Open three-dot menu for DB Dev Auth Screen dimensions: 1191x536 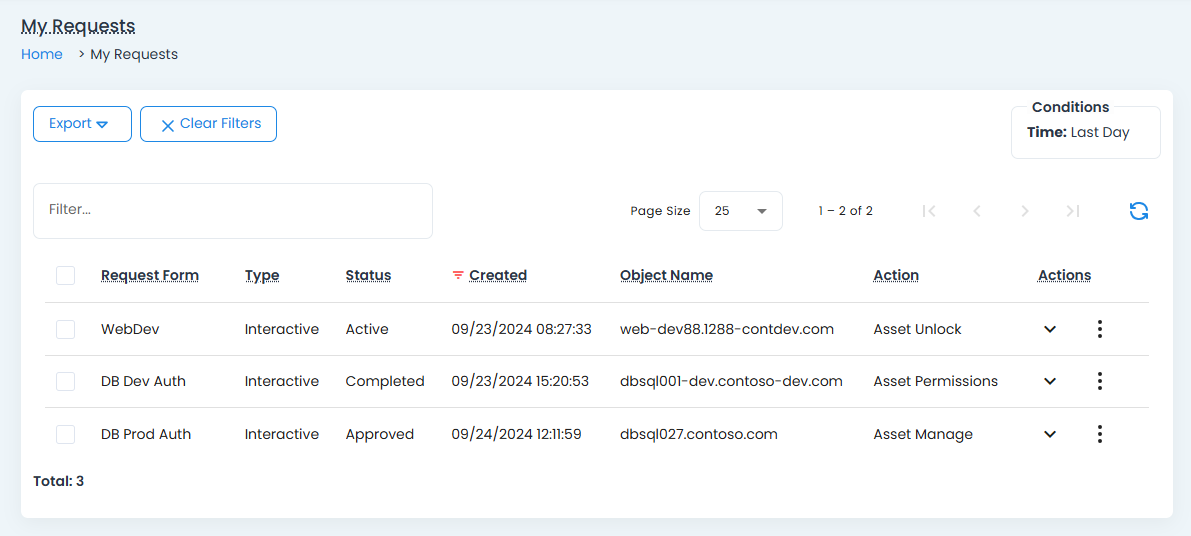pyautogui.click(x=1099, y=381)
